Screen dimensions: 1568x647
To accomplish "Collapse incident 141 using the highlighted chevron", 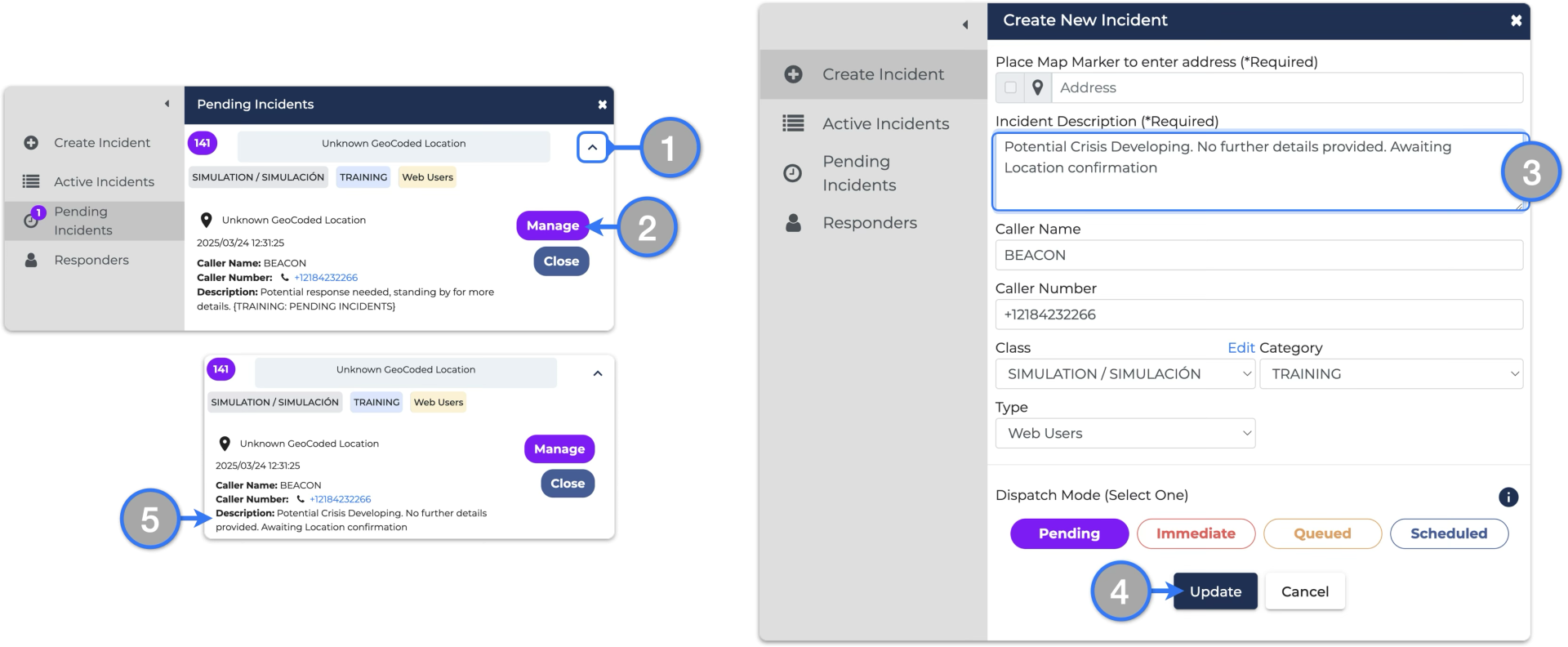I will click(592, 148).
